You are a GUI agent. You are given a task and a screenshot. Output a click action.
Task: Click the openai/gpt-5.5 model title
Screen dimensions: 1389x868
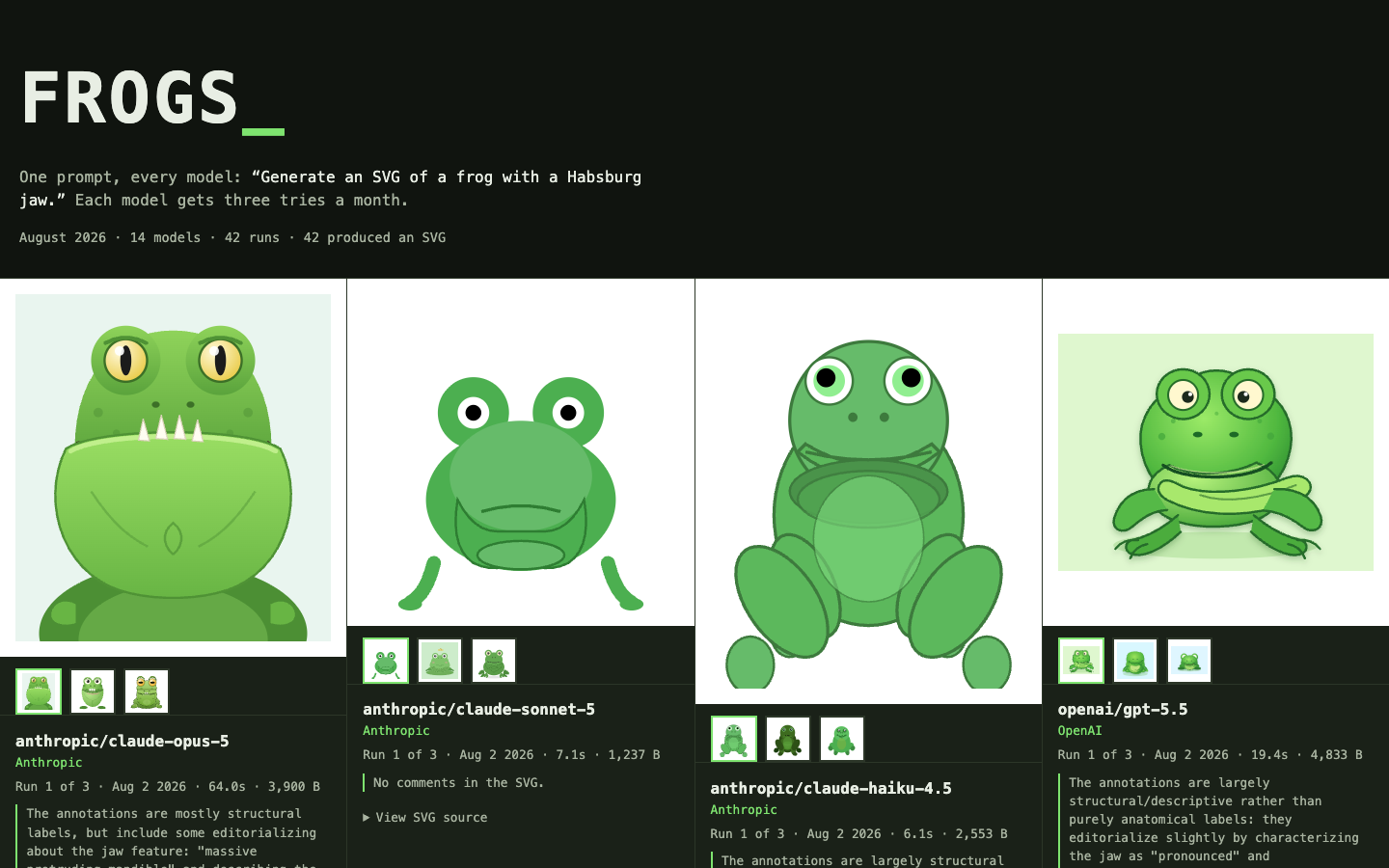click(1123, 709)
